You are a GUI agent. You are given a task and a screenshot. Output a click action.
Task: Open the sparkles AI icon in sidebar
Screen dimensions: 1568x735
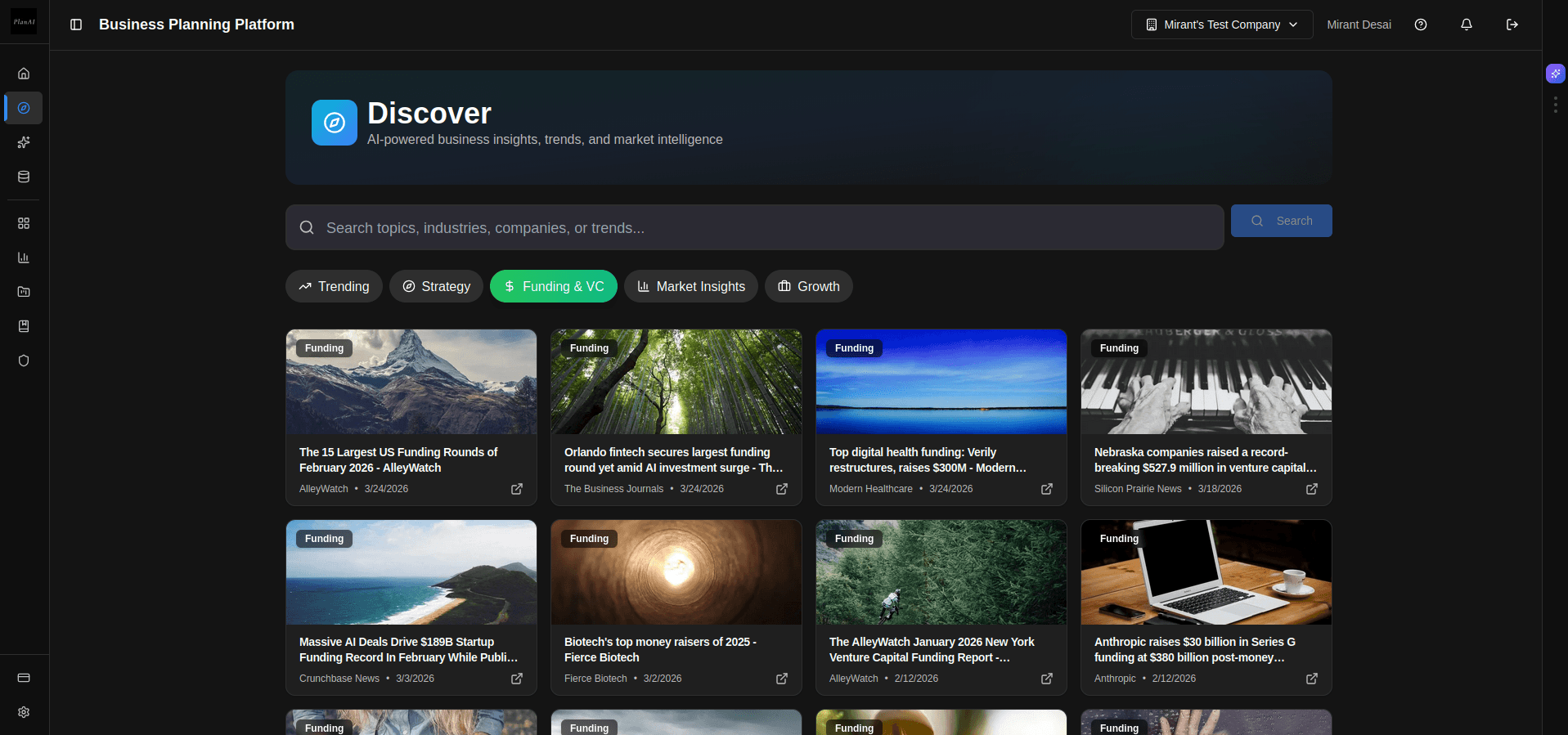point(24,142)
